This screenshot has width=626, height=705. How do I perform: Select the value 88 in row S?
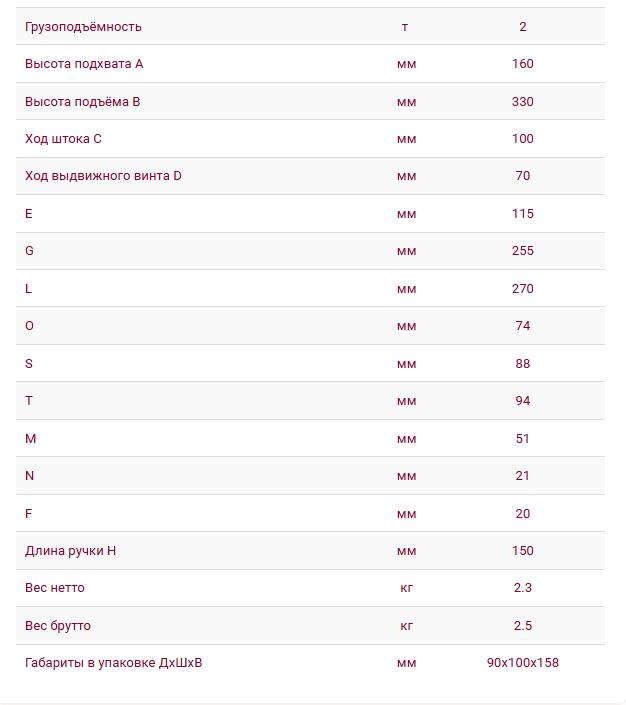pos(523,364)
